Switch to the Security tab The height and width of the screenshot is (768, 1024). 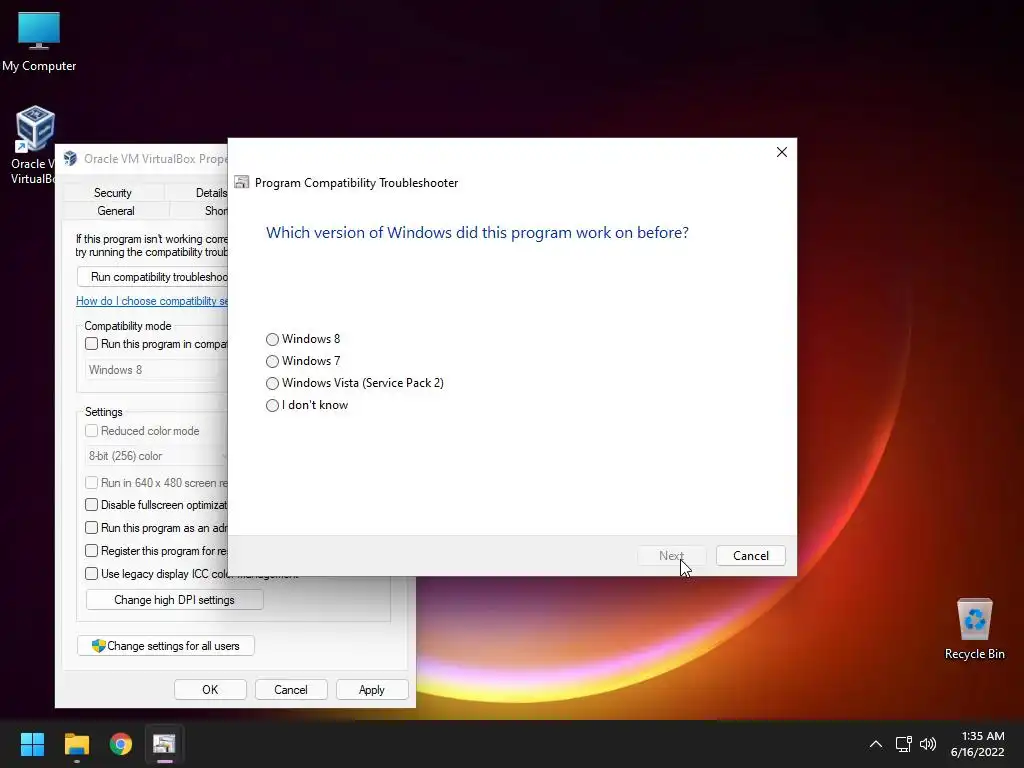[x=112, y=193]
